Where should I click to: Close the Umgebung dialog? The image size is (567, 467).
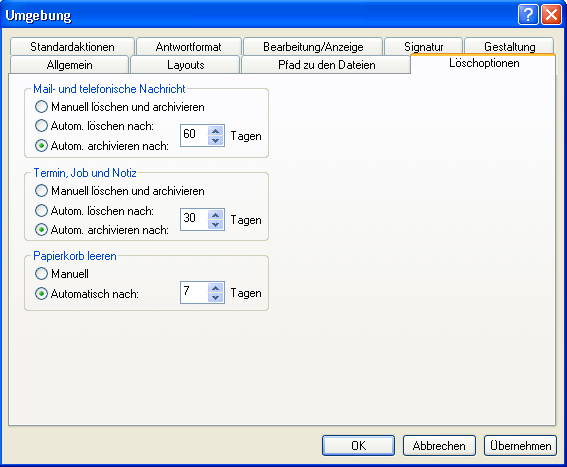click(551, 15)
